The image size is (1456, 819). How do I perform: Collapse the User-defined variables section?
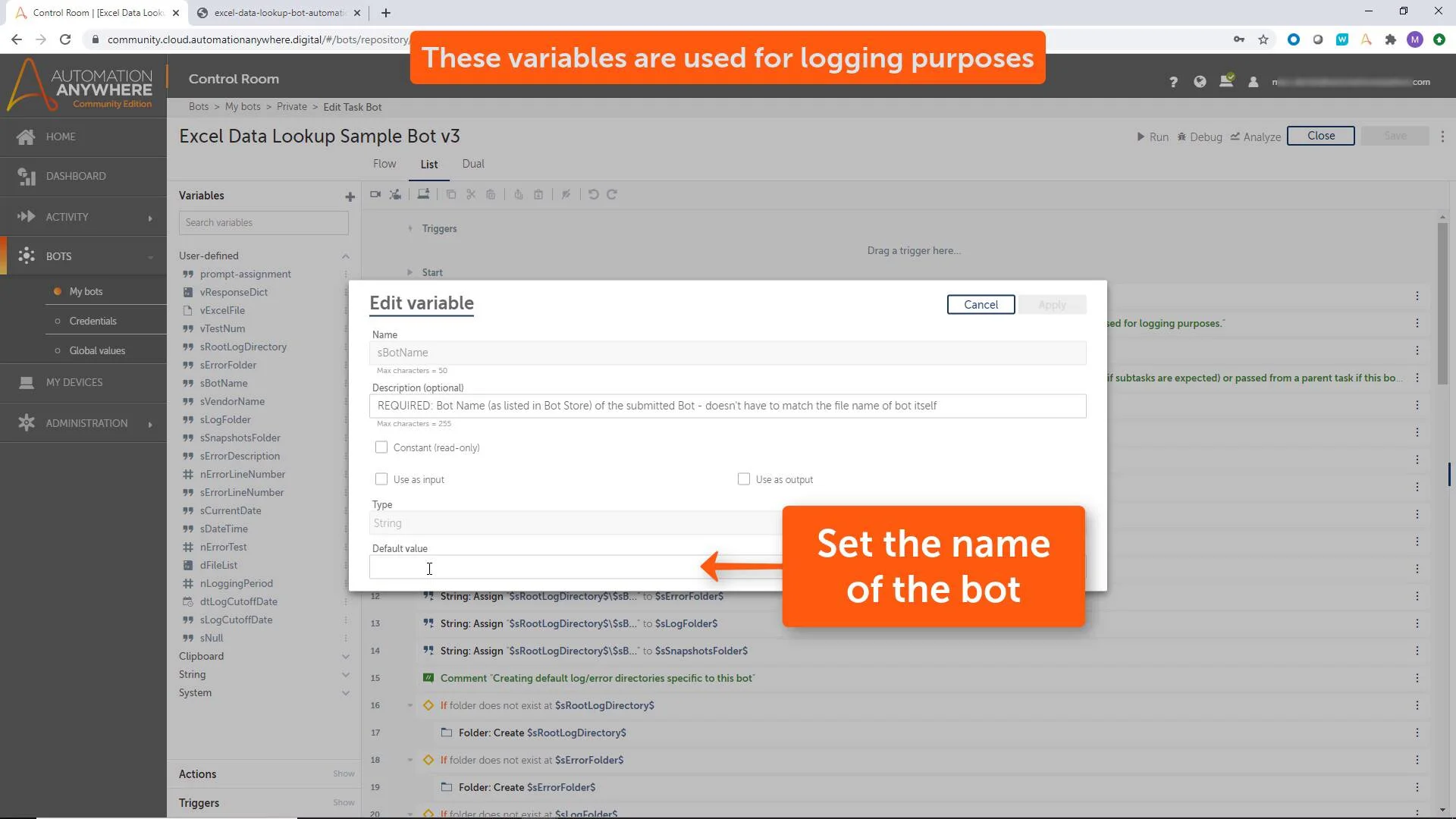tap(346, 256)
